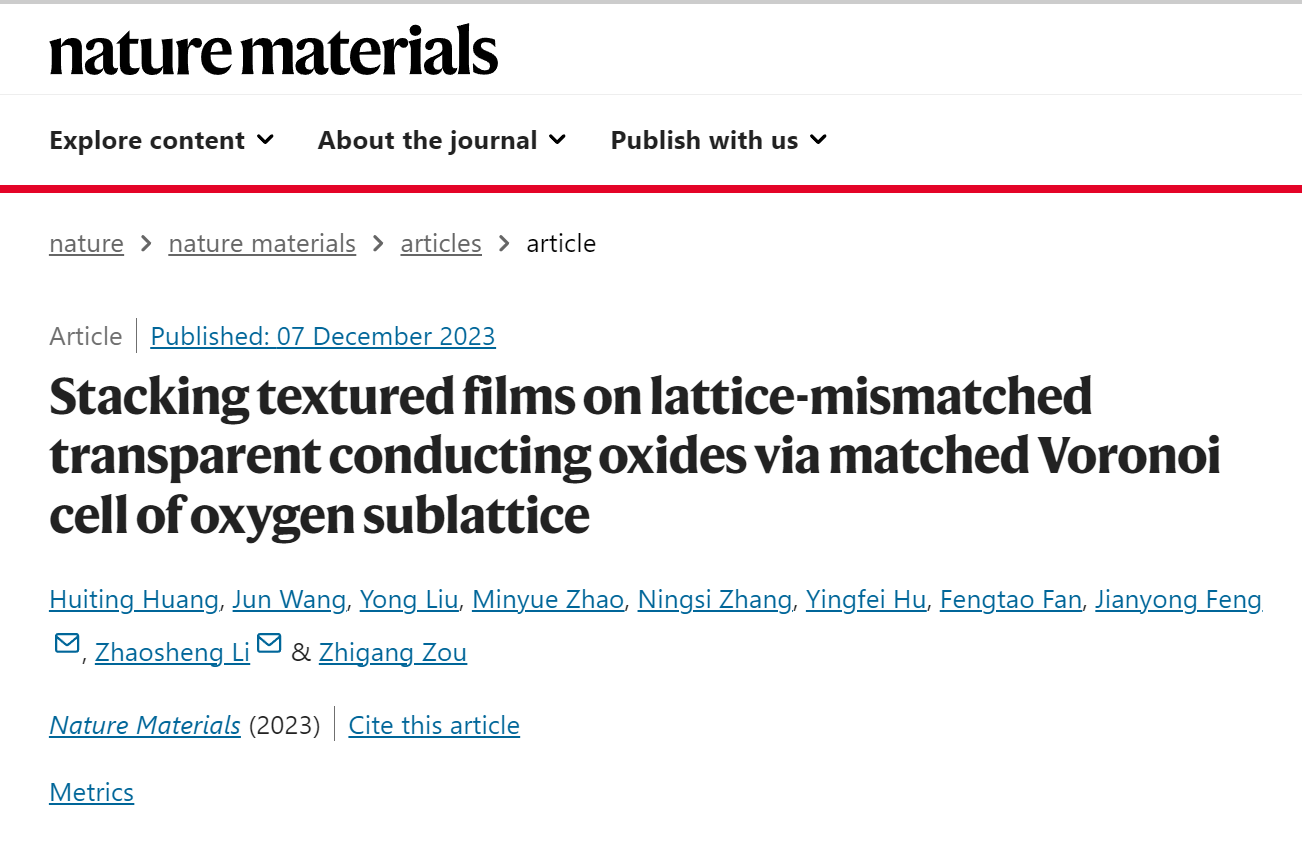Expand the Publish with us menu

pos(719,140)
